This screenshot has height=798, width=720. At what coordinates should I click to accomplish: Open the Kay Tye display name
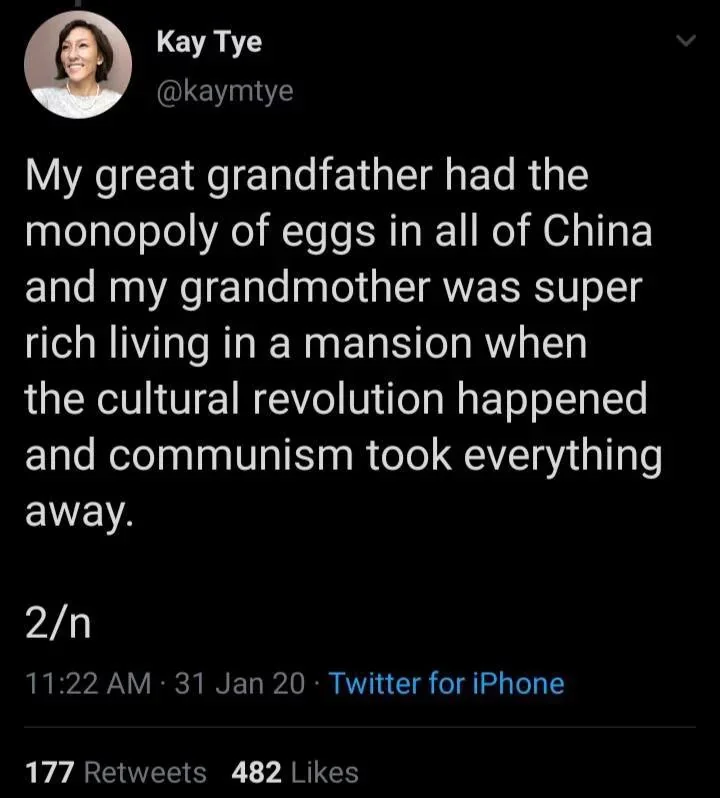[209, 42]
